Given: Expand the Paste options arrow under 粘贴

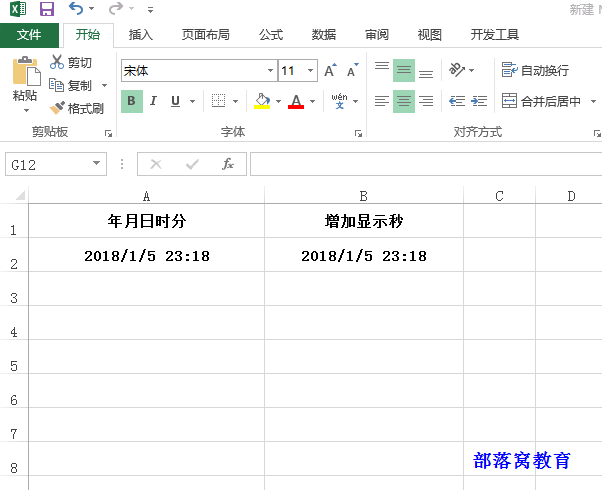Looking at the screenshot, I should (26, 111).
